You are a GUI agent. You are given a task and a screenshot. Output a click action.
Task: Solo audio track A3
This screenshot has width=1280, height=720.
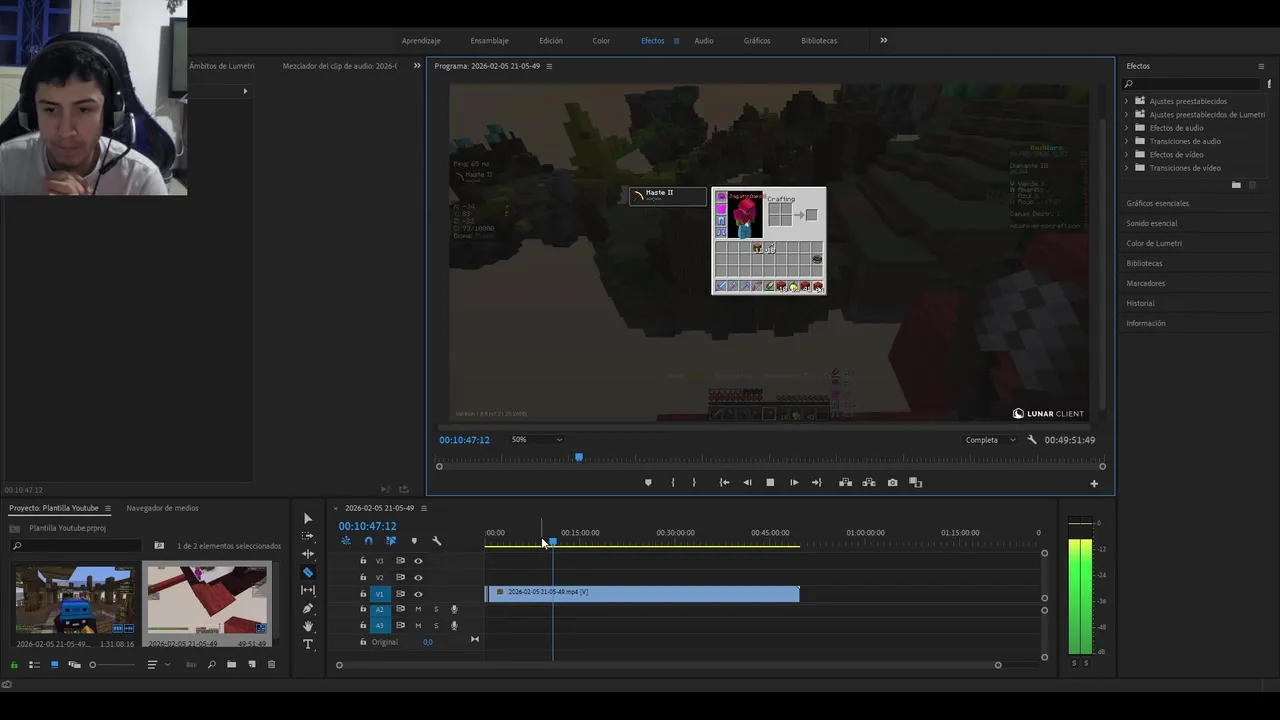pos(435,626)
